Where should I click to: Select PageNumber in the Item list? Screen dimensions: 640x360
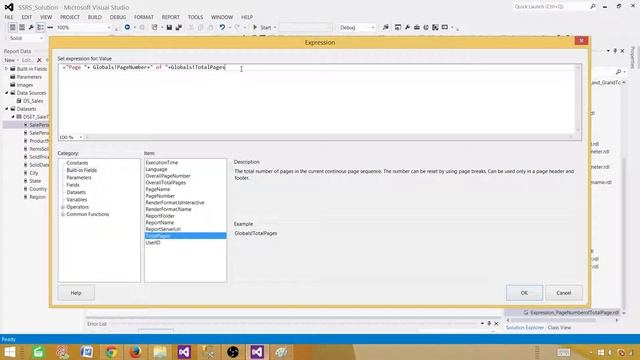(160, 196)
